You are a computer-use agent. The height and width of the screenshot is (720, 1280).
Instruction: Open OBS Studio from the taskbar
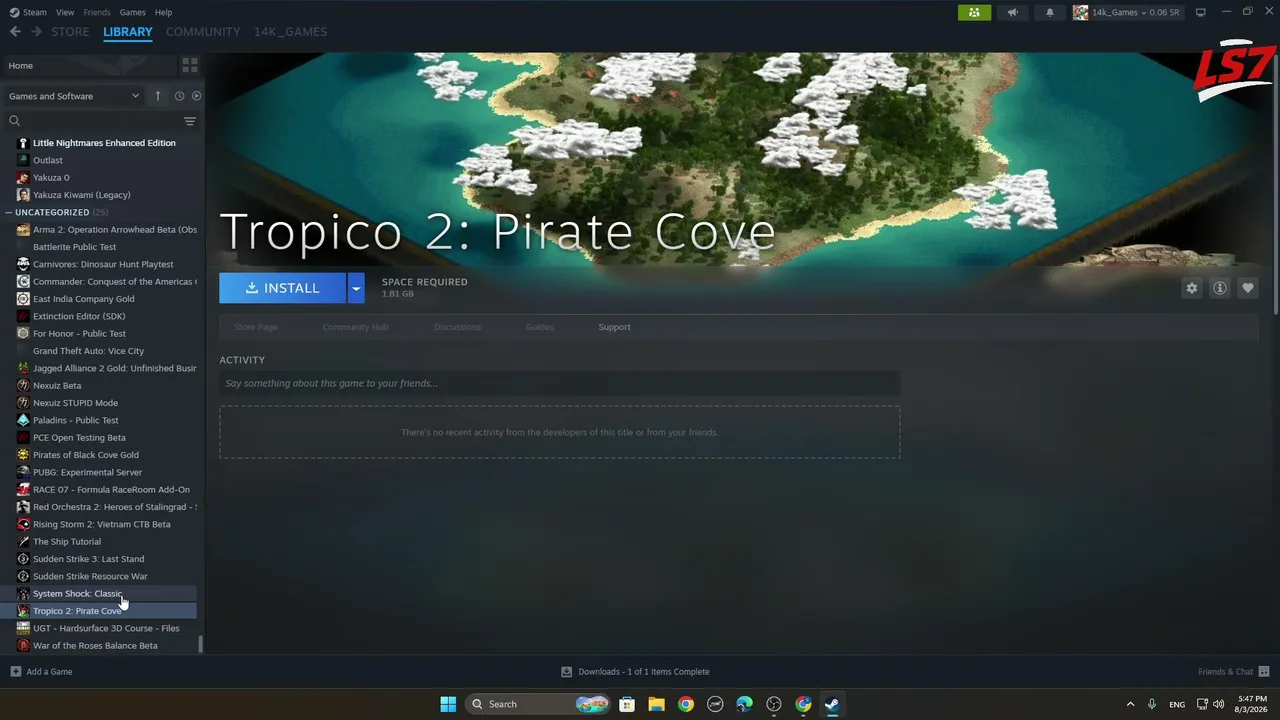click(774, 704)
